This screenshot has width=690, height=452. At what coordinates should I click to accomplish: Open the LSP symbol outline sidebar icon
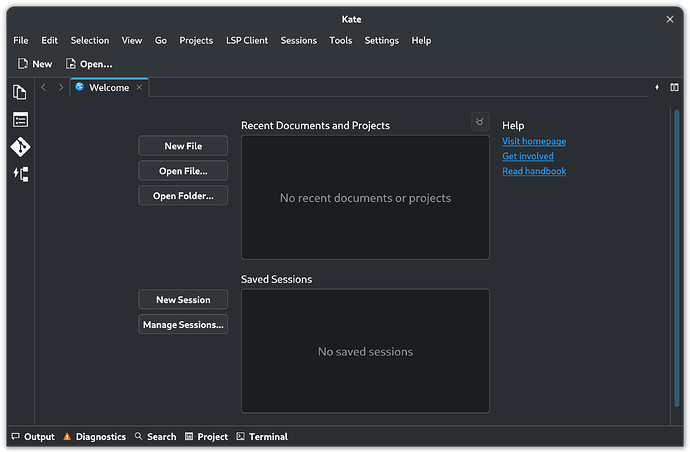pos(20,174)
